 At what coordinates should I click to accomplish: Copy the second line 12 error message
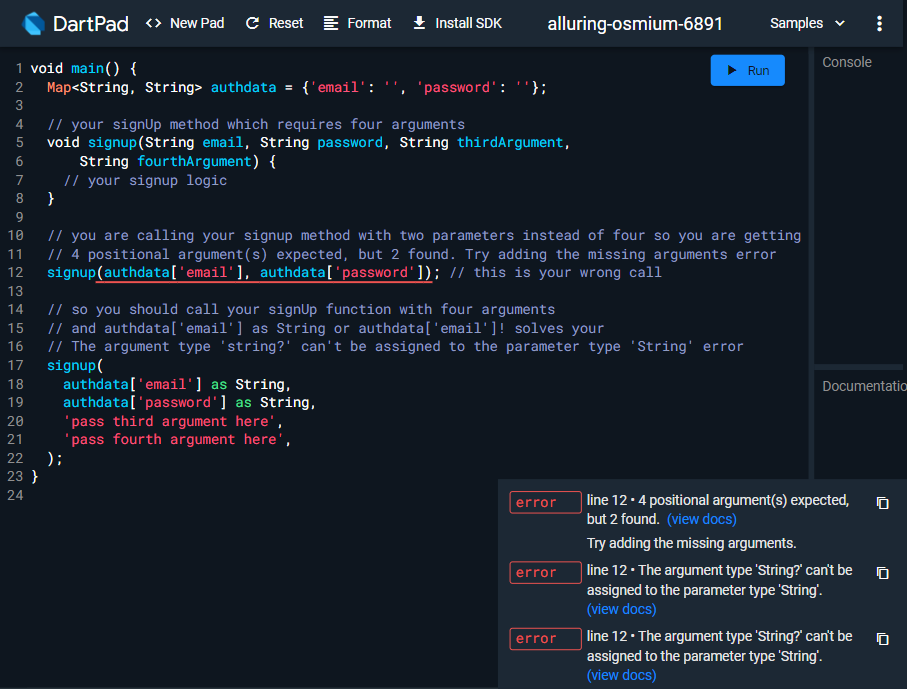pos(882,573)
